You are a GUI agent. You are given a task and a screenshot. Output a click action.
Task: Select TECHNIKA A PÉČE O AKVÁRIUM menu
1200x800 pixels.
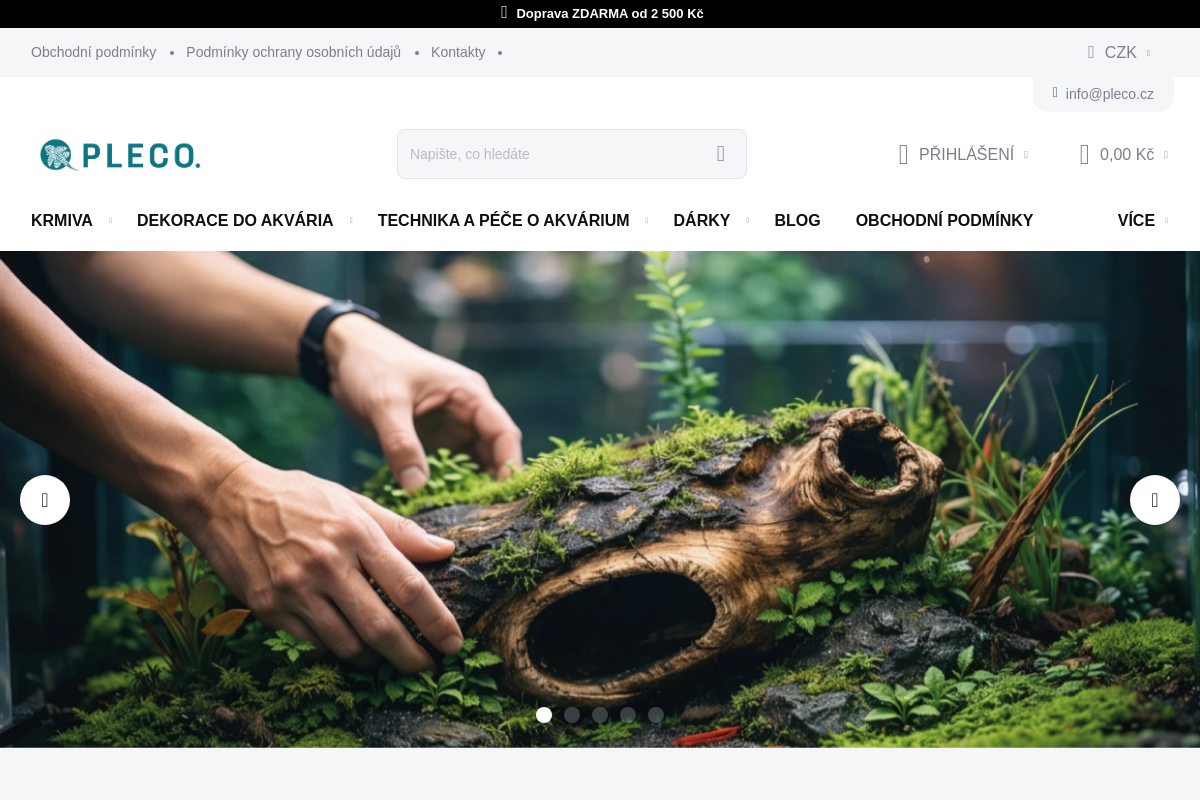click(x=503, y=220)
